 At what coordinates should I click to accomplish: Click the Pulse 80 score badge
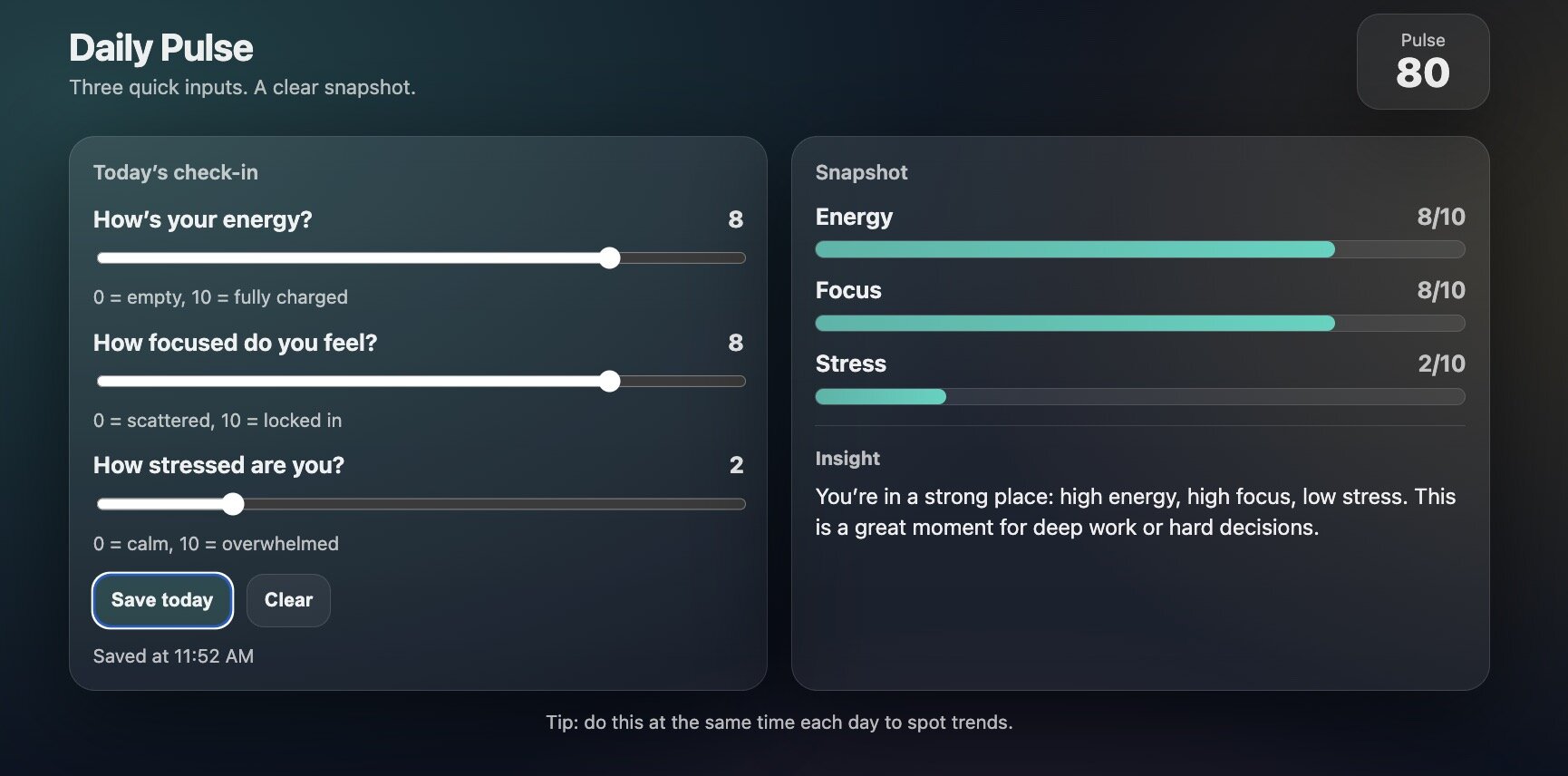(1422, 62)
